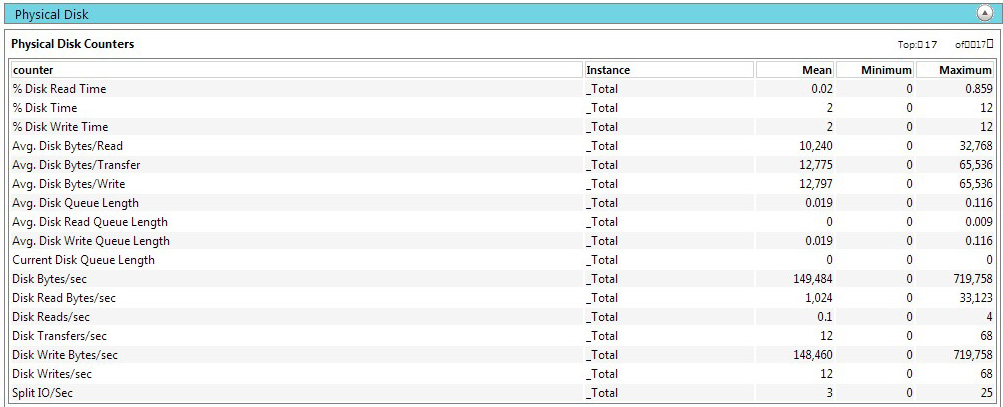The image size is (1003, 407).
Task: Click _Total instance in Disk Bytes/sec row
Action: tap(602, 279)
